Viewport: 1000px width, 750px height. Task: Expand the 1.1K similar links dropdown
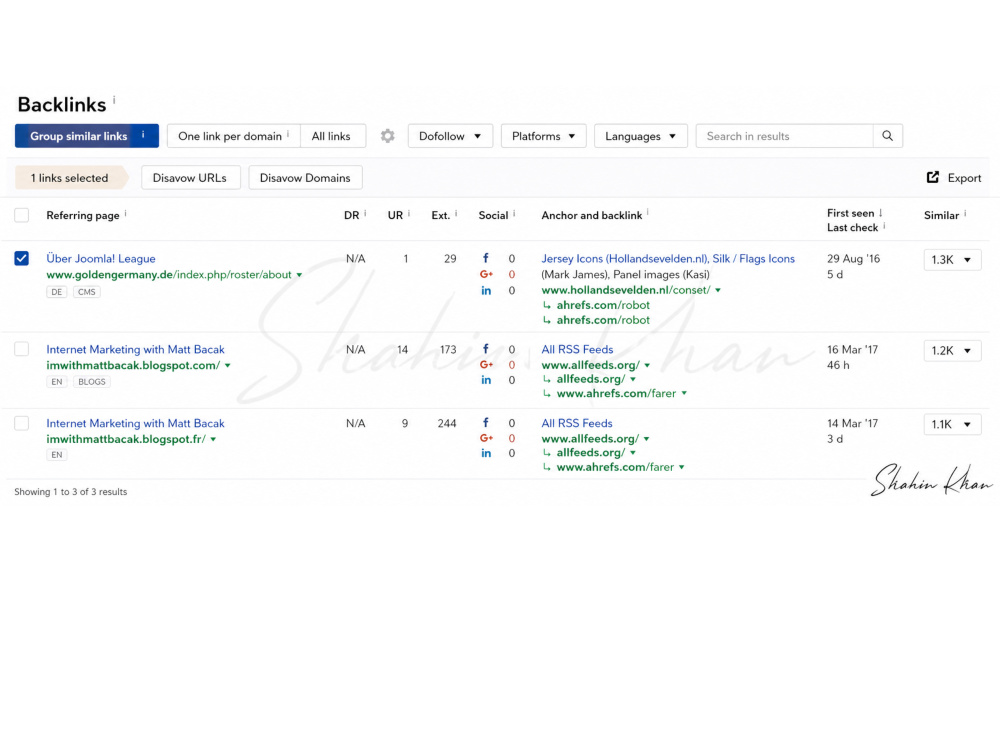(952, 424)
